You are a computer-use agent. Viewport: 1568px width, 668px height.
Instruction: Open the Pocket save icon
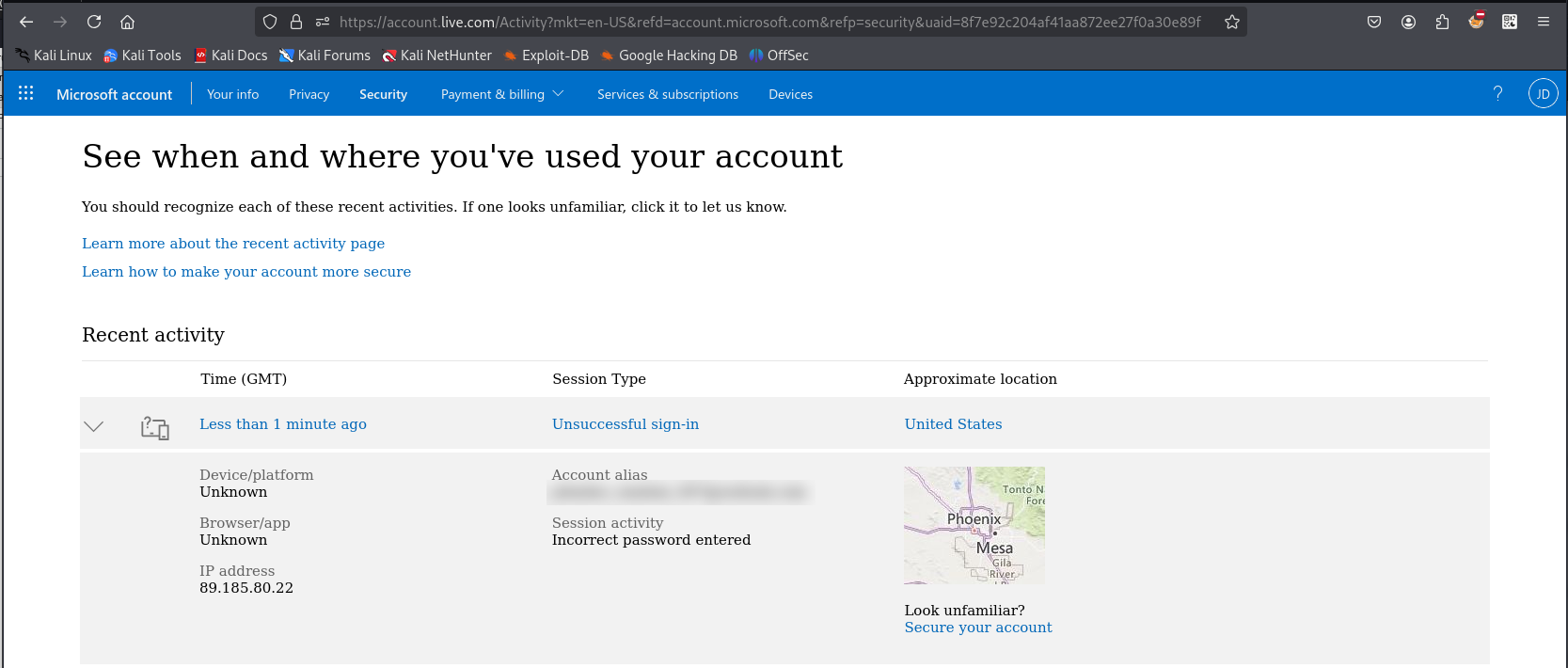[1374, 22]
